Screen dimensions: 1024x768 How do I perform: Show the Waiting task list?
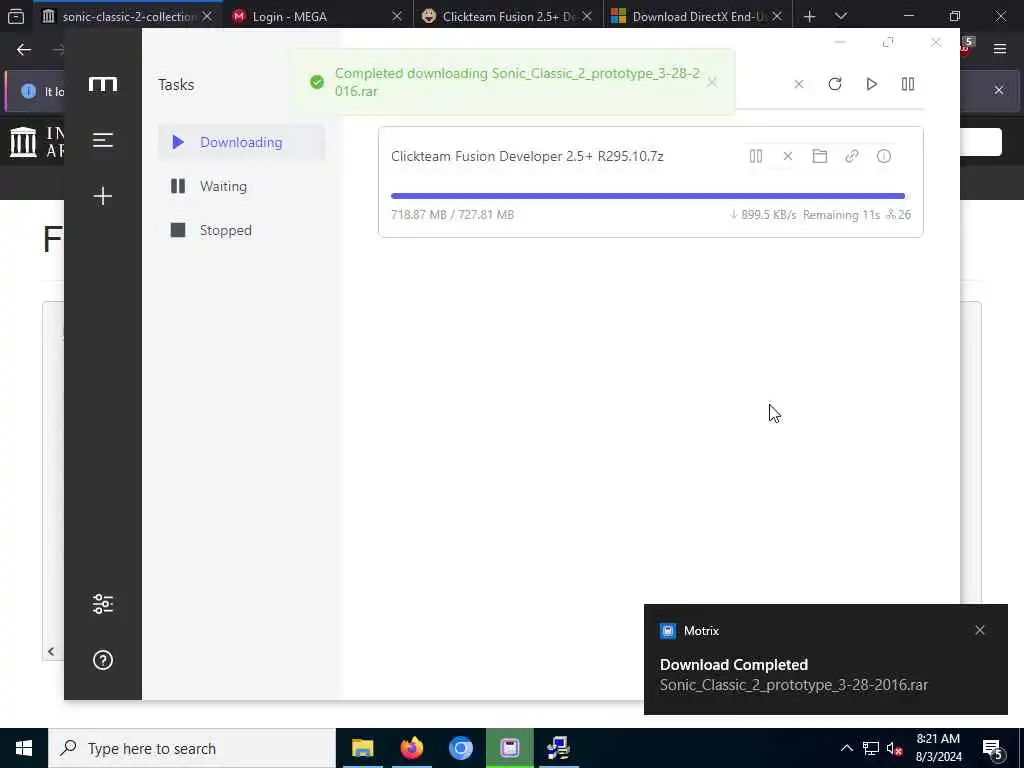242,186
